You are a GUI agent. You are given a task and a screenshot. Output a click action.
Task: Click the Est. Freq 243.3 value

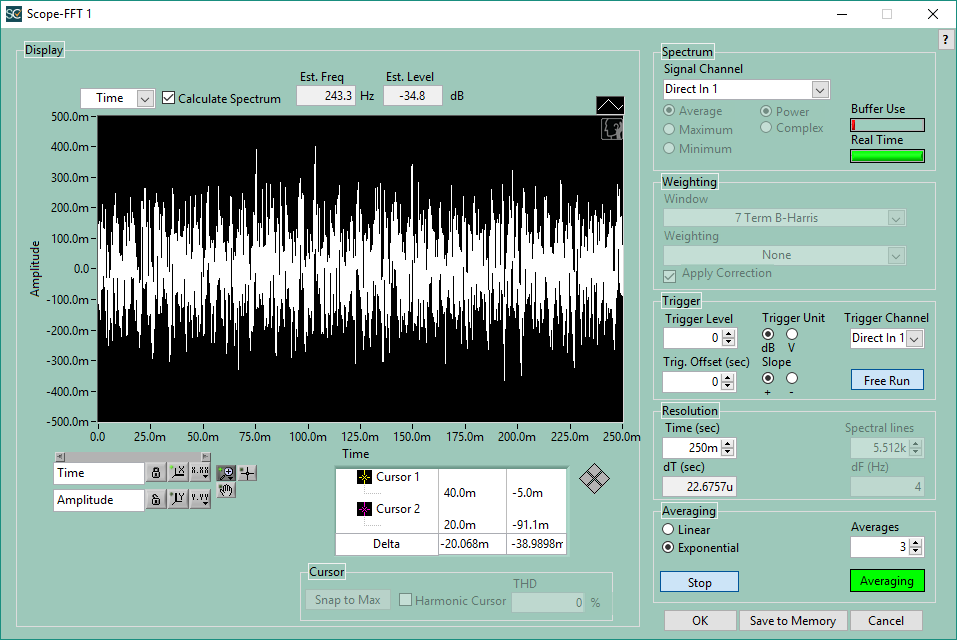coord(326,96)
